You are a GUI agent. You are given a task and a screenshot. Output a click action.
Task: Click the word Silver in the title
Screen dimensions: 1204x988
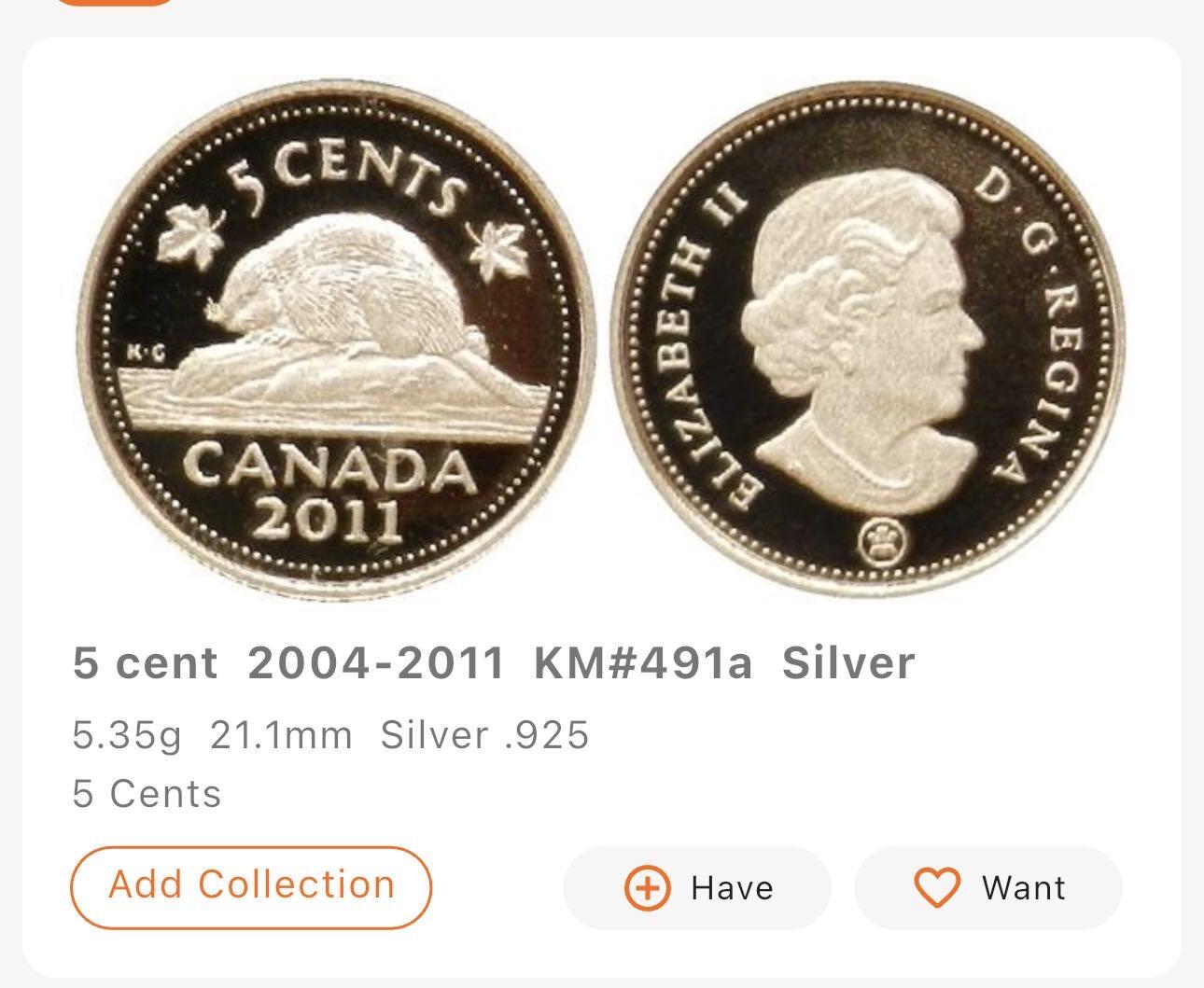point(848,664)
